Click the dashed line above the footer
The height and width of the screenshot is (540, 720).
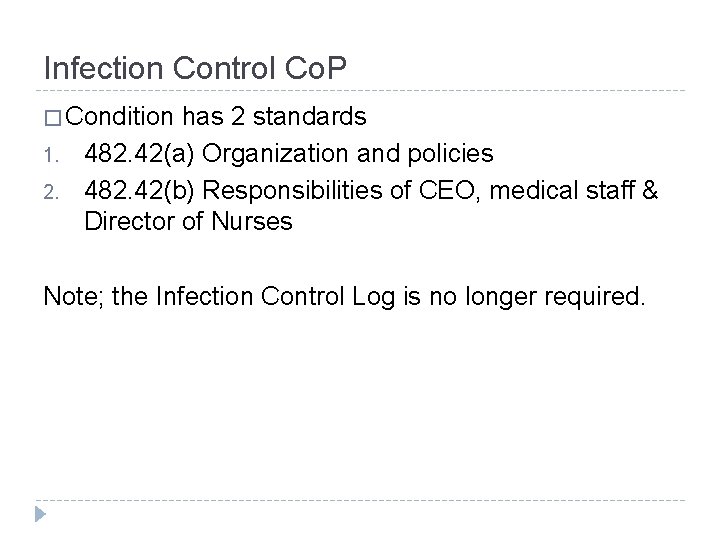[360, 500]
